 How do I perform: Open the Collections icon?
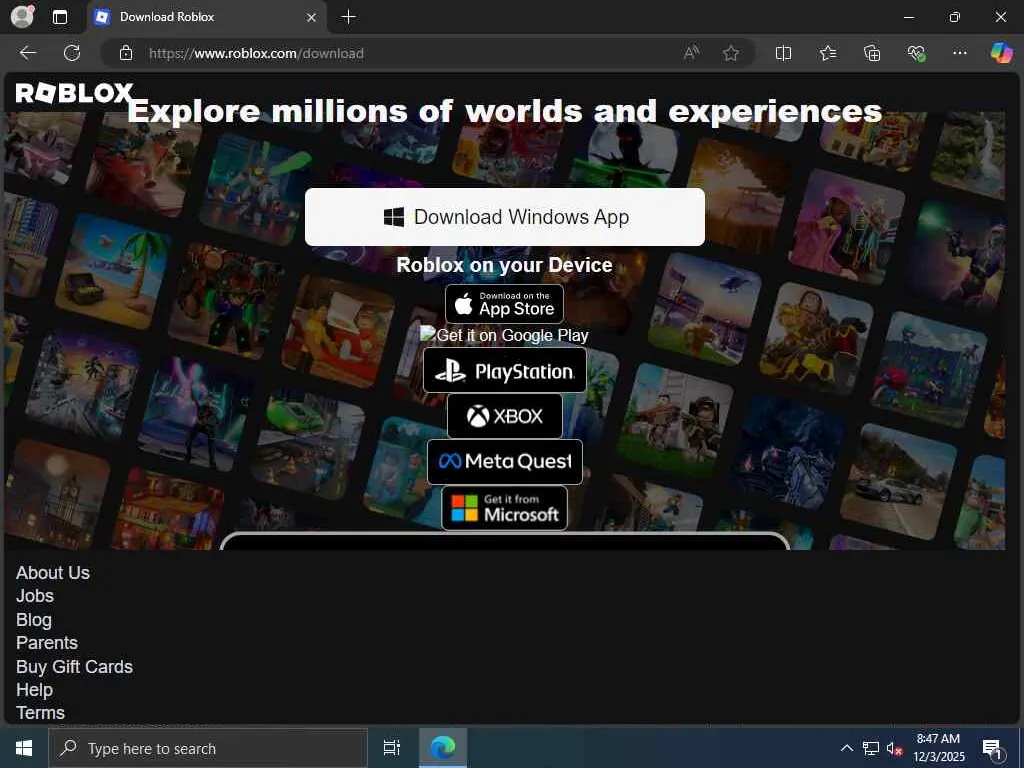pyautogui.click(x=872, y=53)
